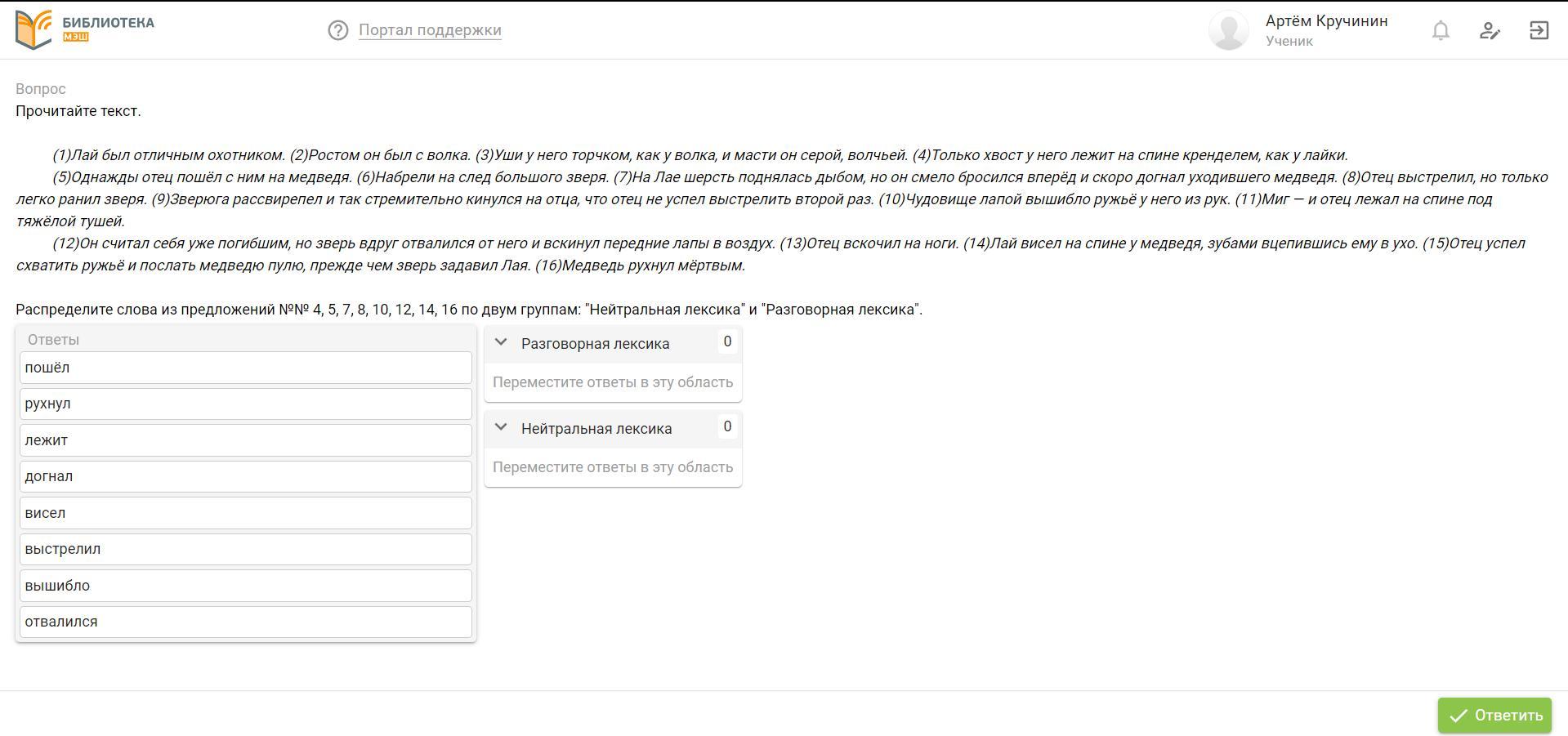Select the answer item отвалился
The height and width of the screenshot is (736, 1568).
pyautogui.click(x=246, y=622)
